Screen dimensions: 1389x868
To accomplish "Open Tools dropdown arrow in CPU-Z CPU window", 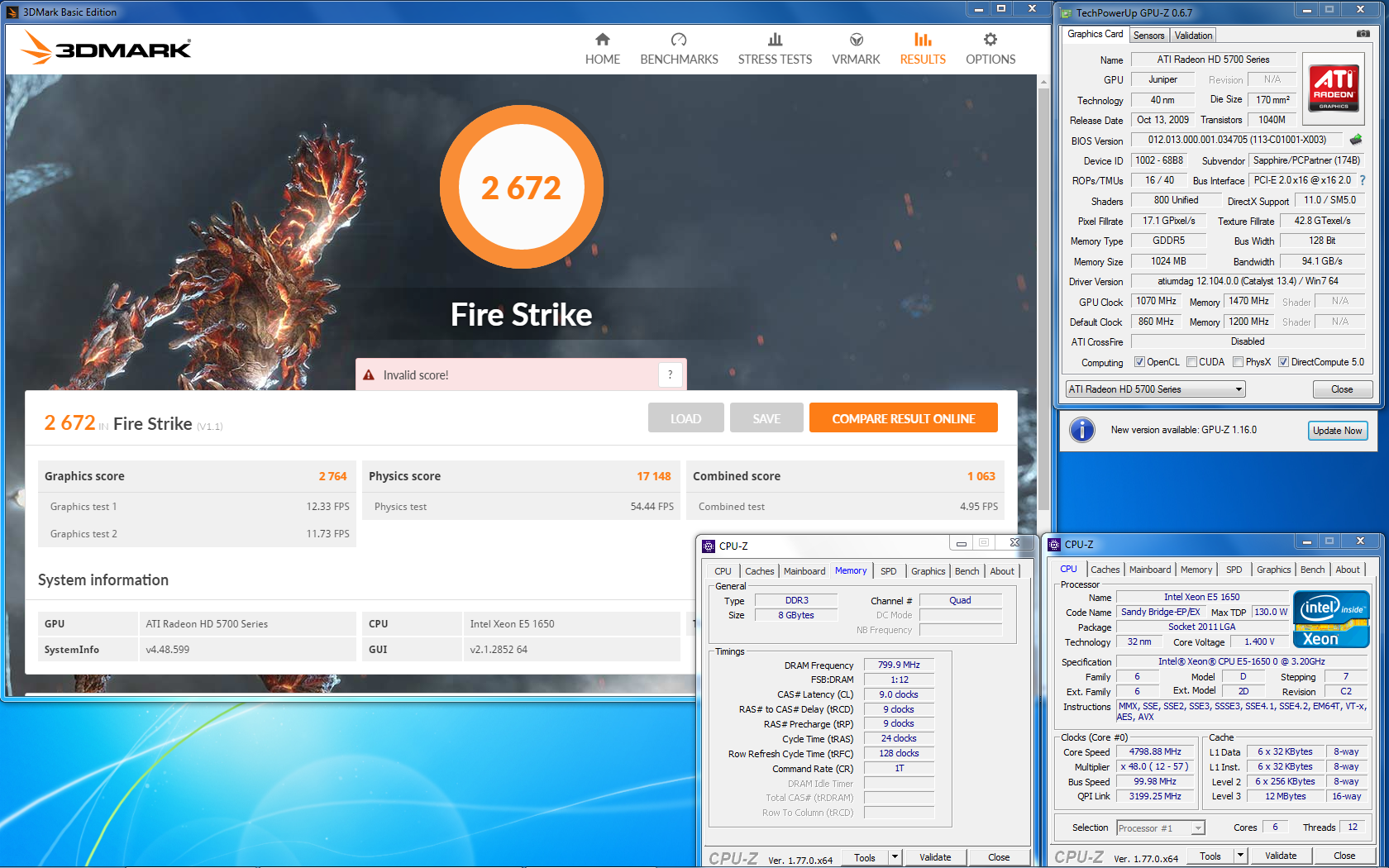I will pyautogui.click(x=1240, y=856).
